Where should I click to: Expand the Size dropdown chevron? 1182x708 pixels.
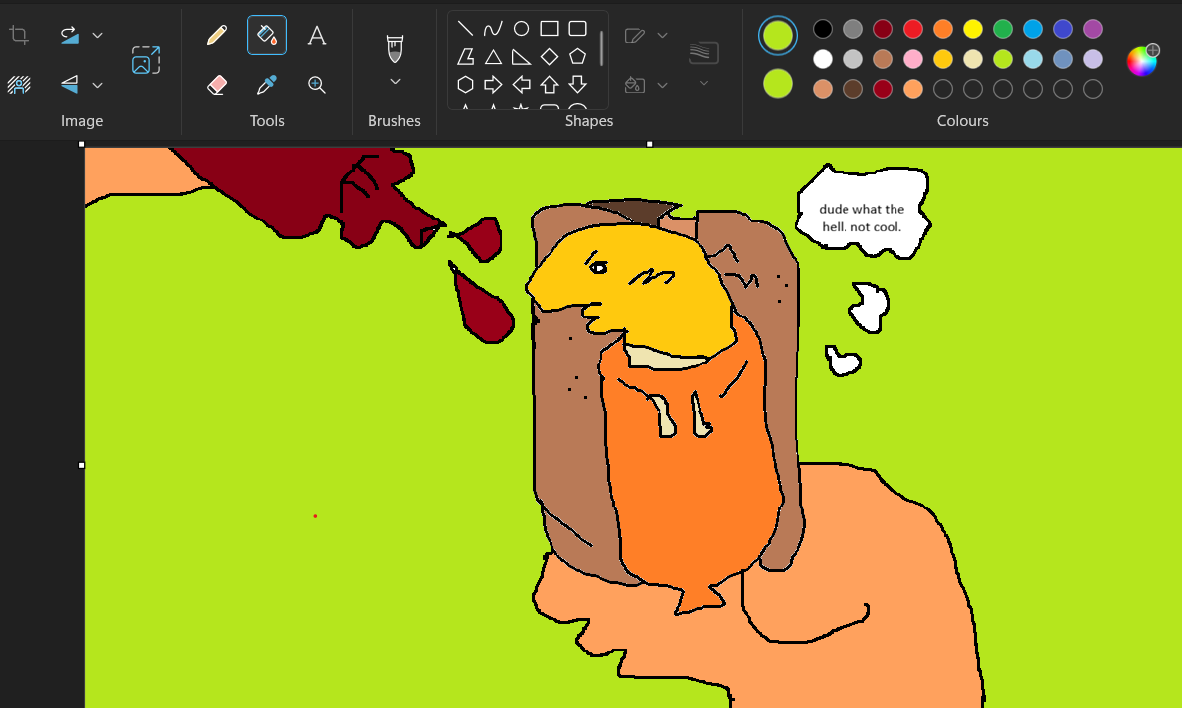703,83
